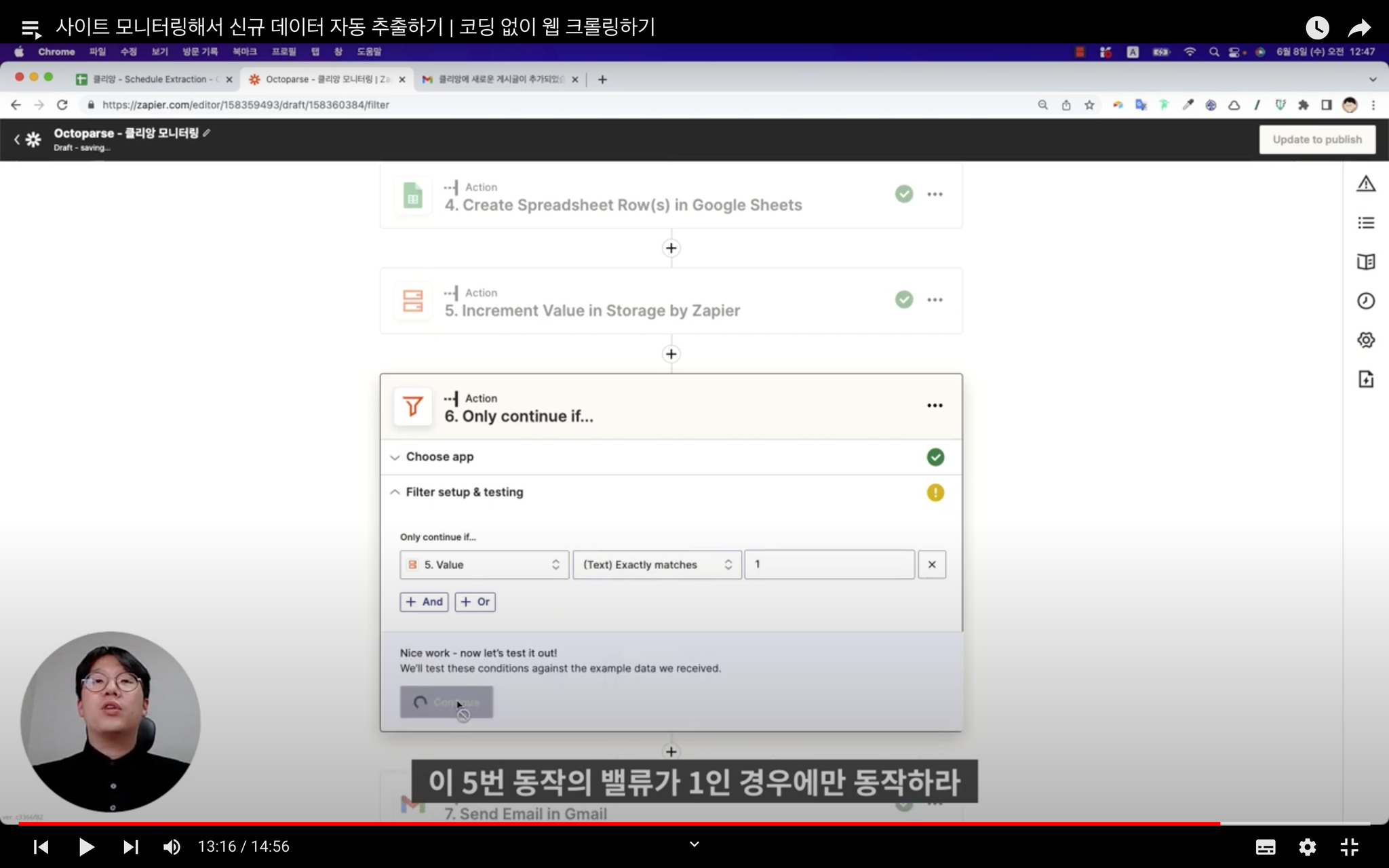Open the 파일 menu

[97, 52]
